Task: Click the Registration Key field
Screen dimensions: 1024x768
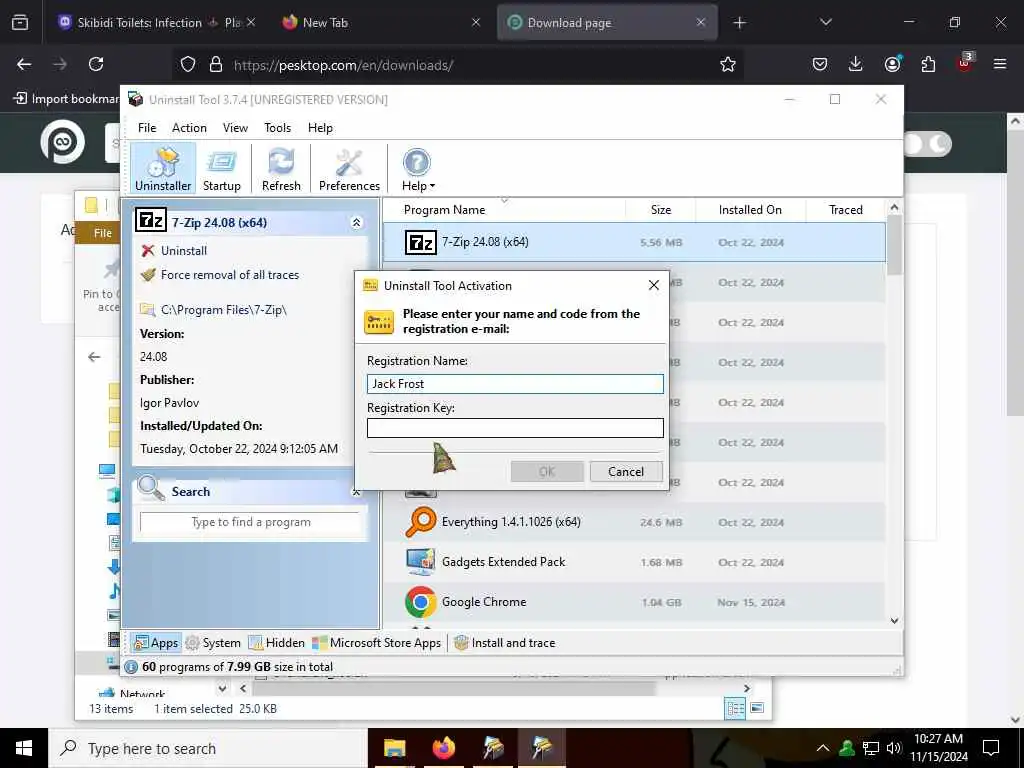Action: [515, 428]
